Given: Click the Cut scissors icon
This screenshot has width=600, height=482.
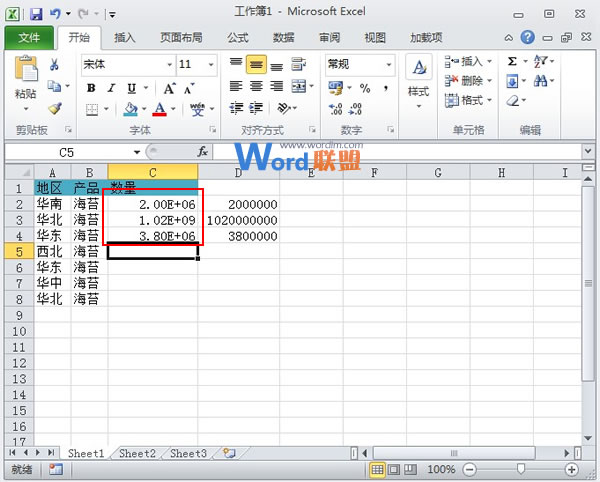Looking at the screenshot, I should point(54,65).
